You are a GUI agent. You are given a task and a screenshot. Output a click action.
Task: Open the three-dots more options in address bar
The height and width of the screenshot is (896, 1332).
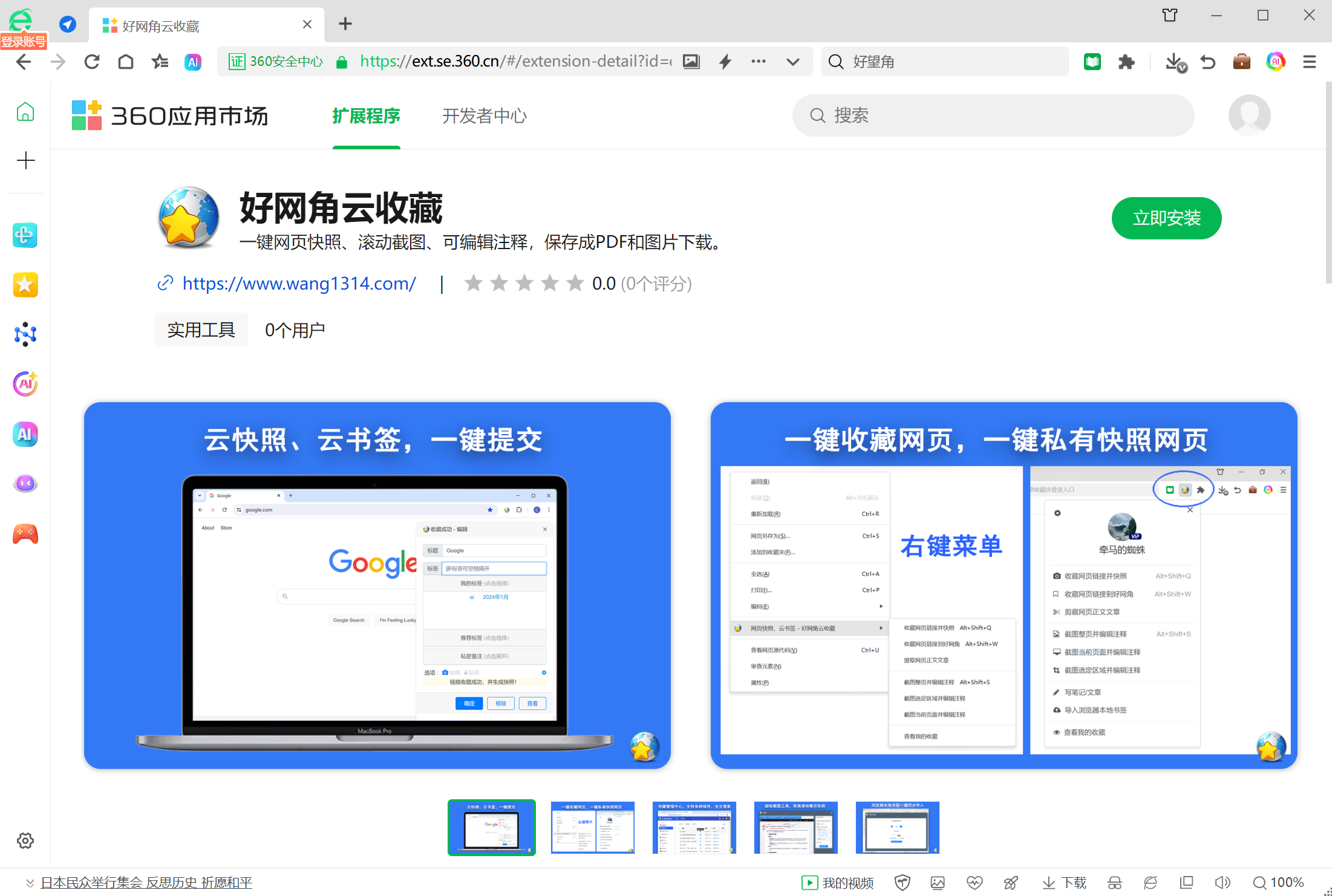(x=759, y=62)
